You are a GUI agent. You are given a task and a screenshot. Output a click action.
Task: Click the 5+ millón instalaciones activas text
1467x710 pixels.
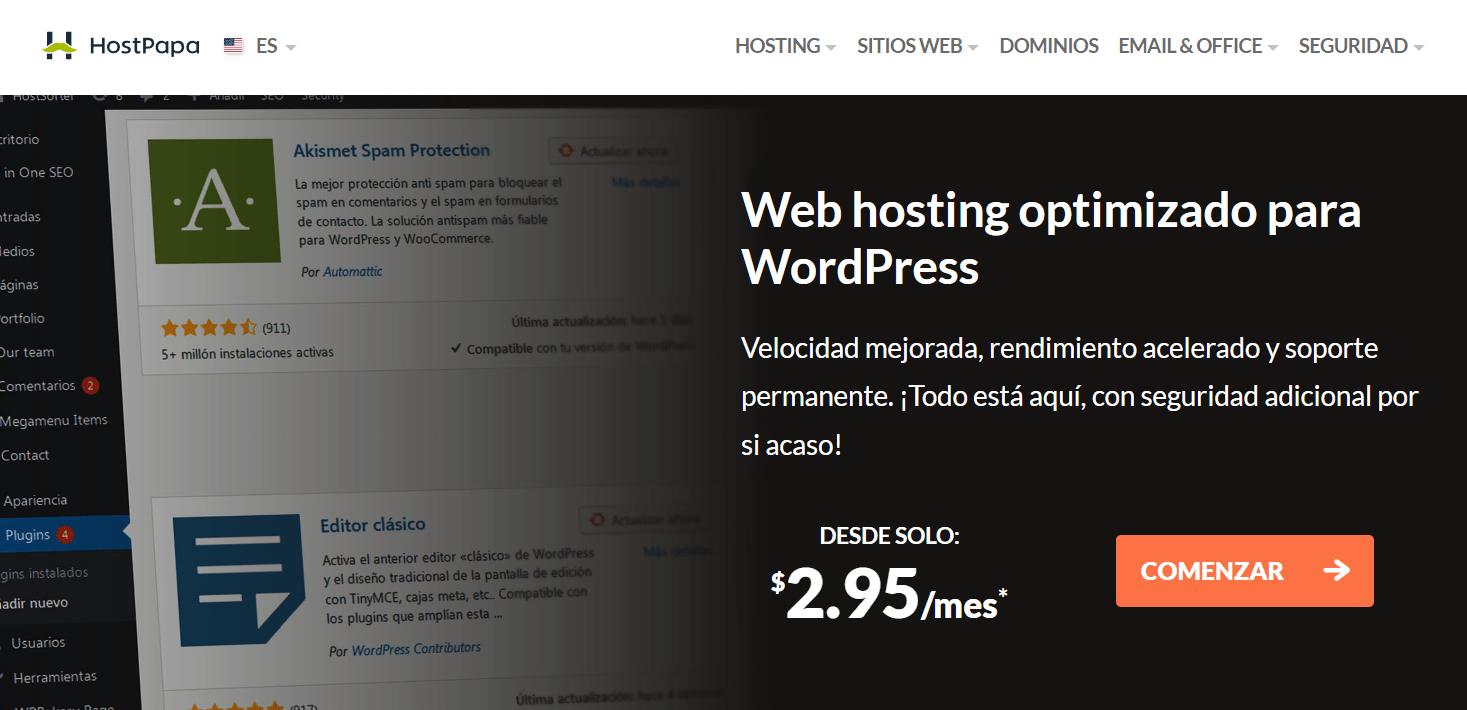[x=248, y=353]
